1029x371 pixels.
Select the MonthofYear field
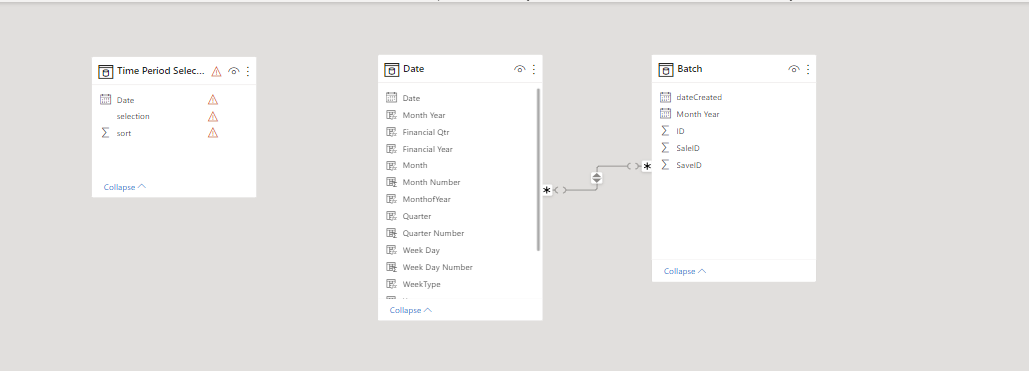tap(427, 199)
